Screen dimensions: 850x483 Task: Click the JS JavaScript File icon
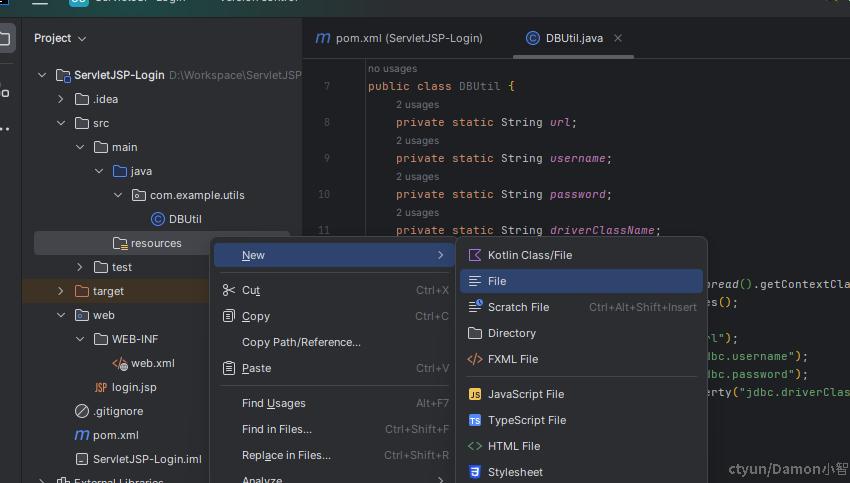(475, 394)
